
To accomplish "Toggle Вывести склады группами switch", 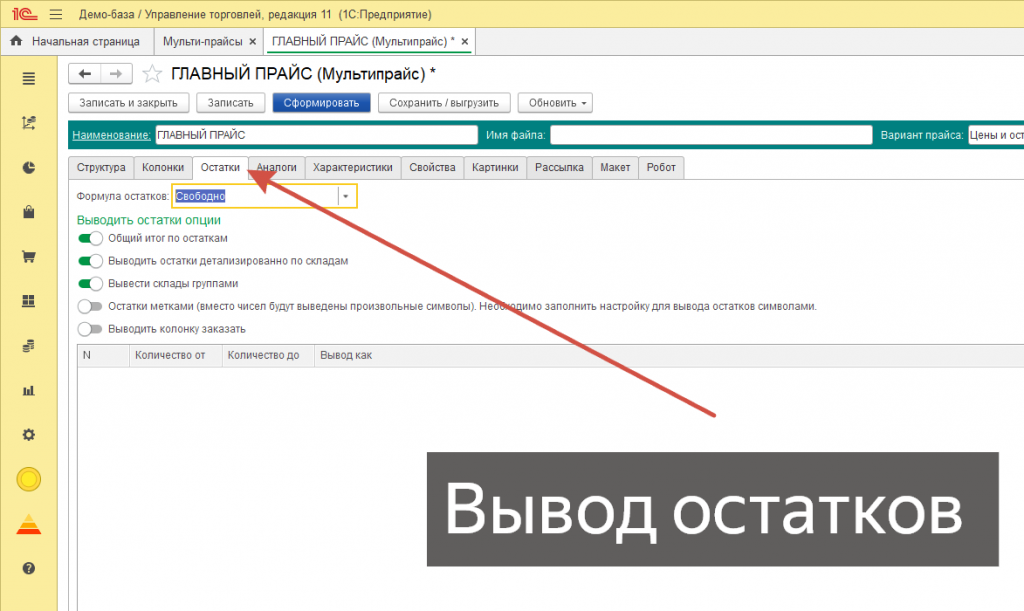I will 90,284.
